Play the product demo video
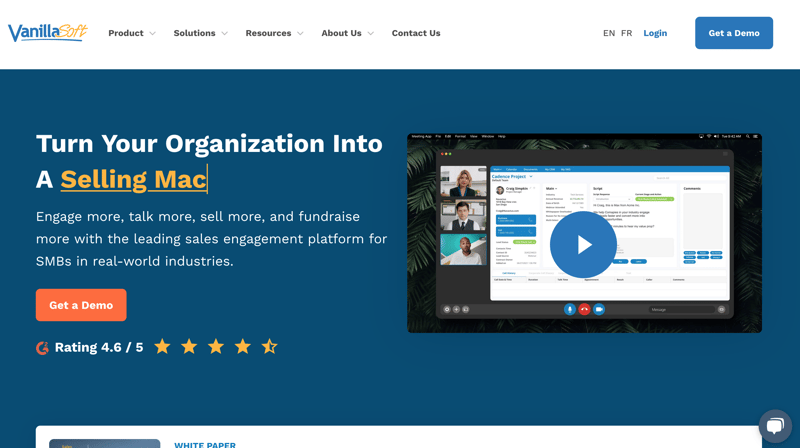The width and height of the screenshot is (800, 448). [x=583, y=245]
